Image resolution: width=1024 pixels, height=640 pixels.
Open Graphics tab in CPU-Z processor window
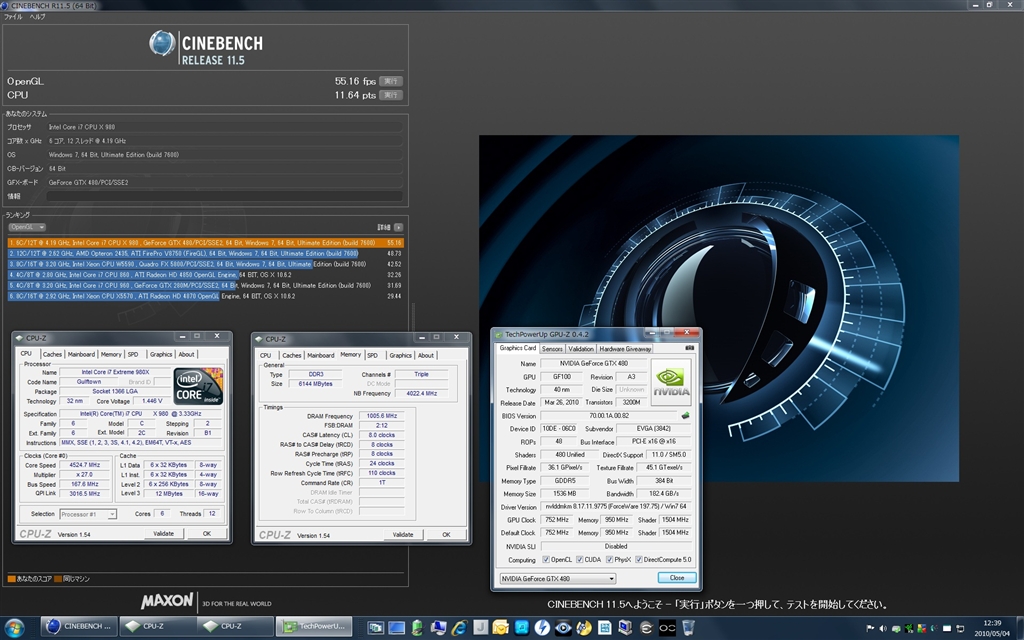coord(161,354)
